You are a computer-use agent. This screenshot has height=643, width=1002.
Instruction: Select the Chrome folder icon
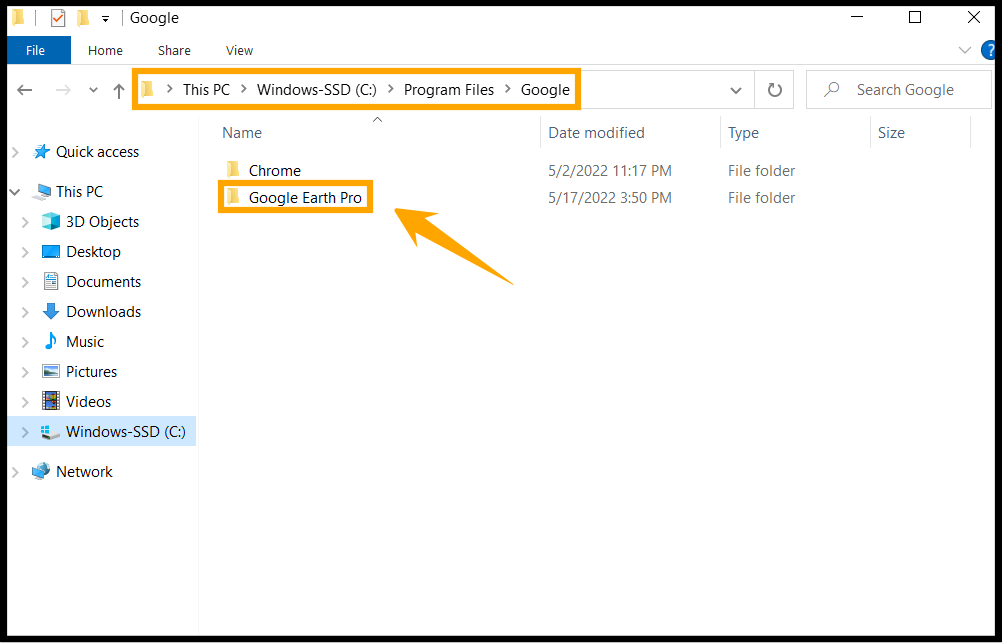[233, 169]
